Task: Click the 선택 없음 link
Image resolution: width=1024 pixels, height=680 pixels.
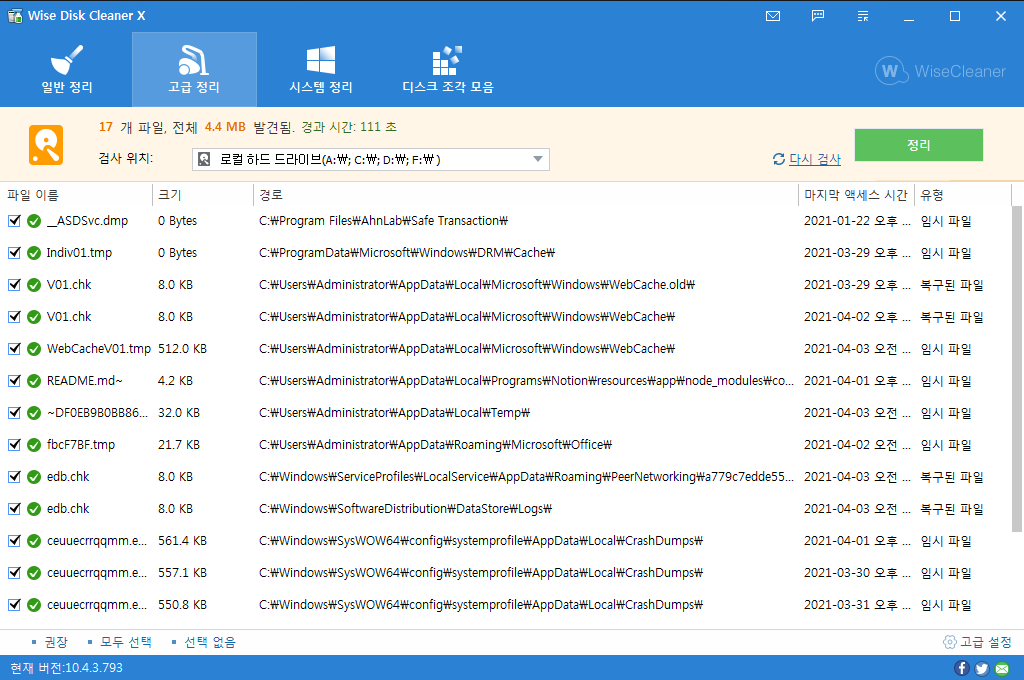Action: pyautogui.click(x=210, y=642)
